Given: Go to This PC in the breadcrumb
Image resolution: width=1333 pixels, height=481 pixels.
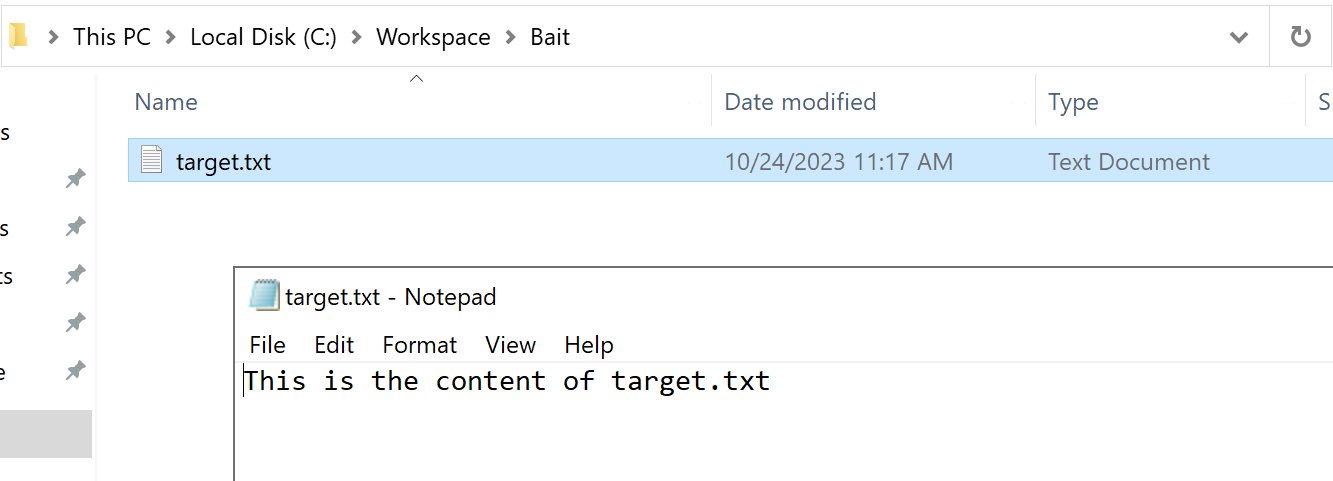Looking at the screenshot, I should click(x=111, y=38).
